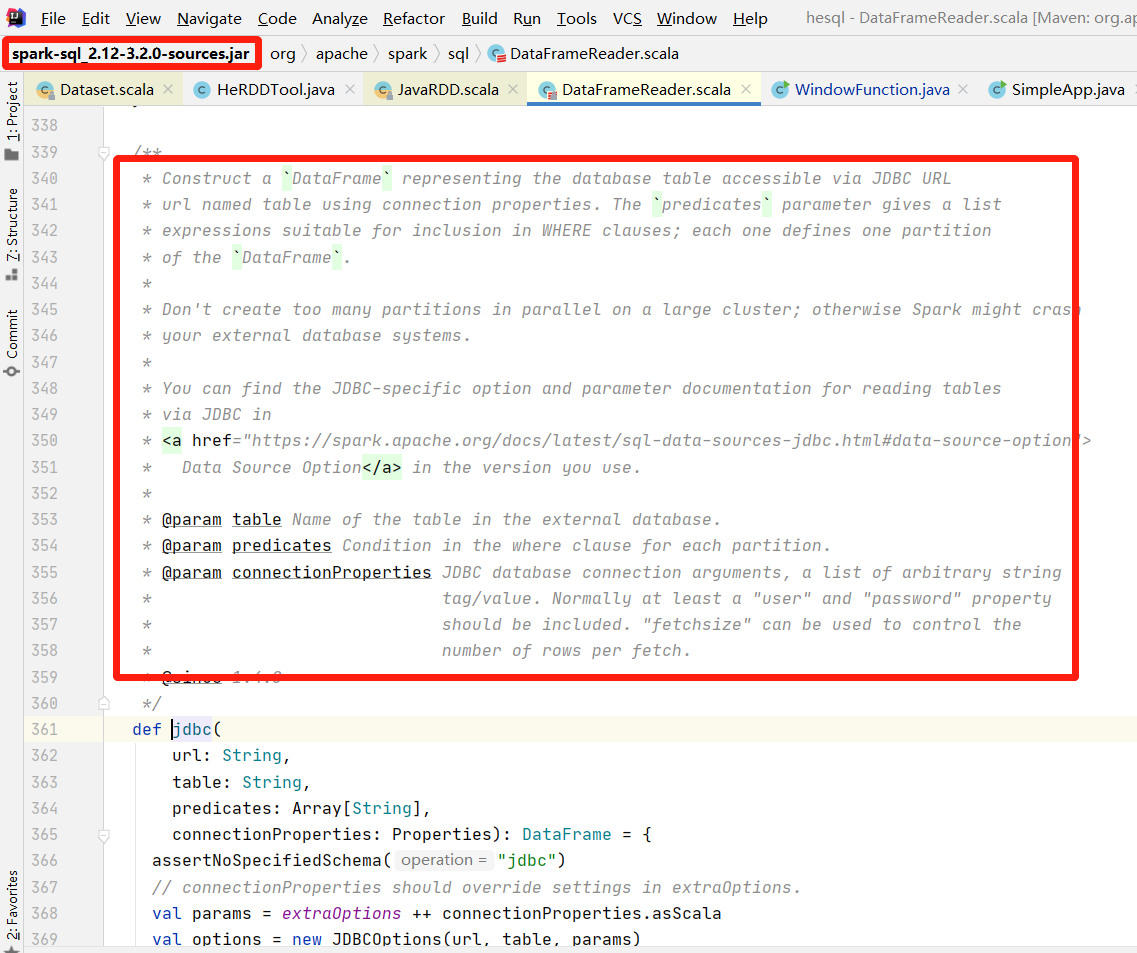Click the sql breadcrumb segment
Image resolution: width=1137 pixels, height=953 pixels.
[x=458, y=54]
